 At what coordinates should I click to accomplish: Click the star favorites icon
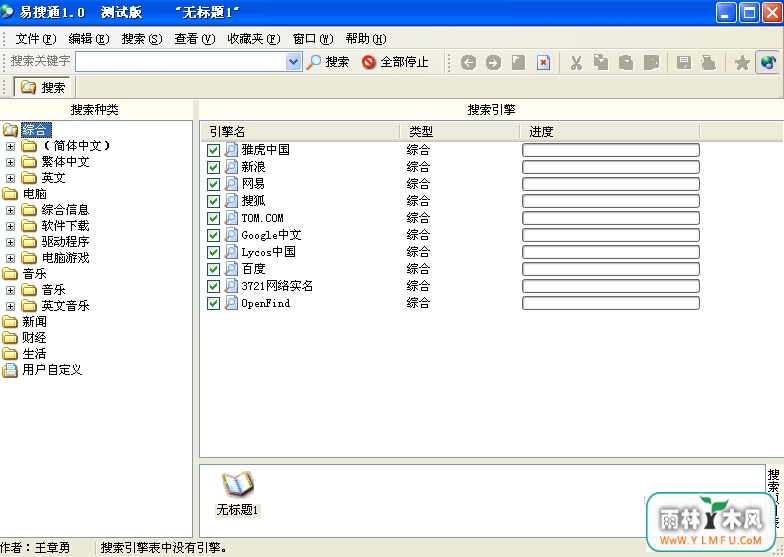click(742, 62)
